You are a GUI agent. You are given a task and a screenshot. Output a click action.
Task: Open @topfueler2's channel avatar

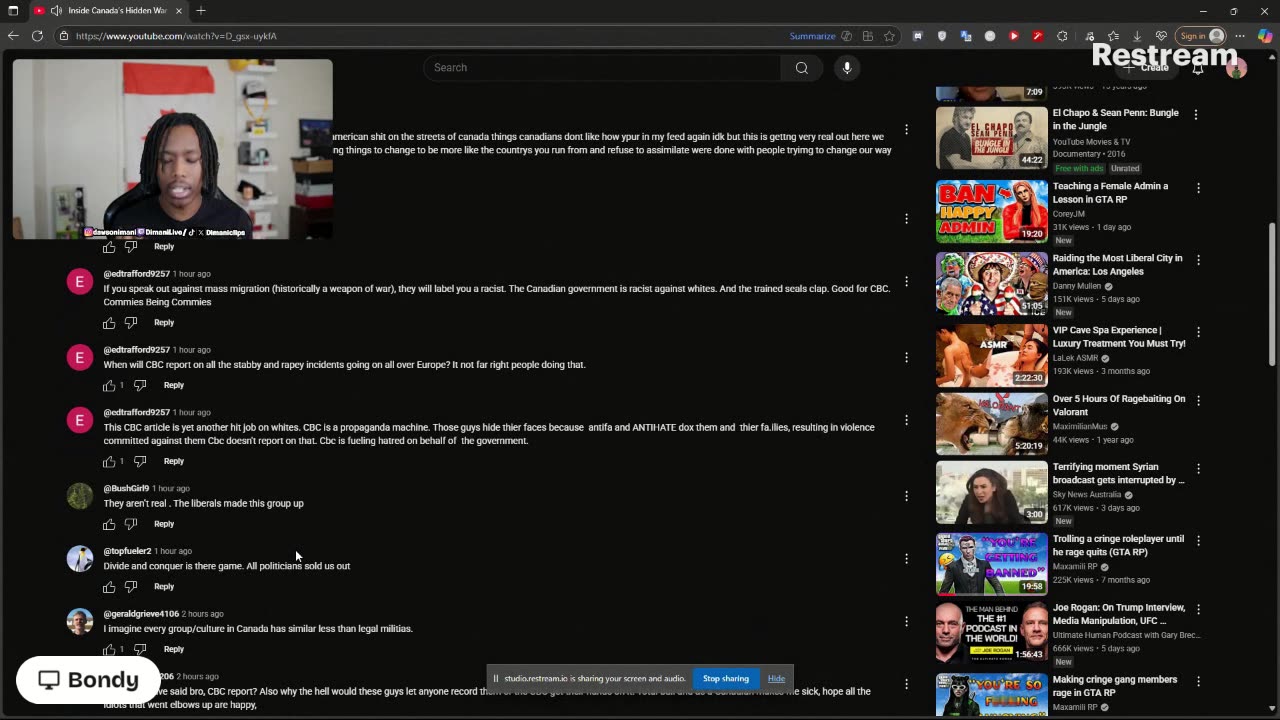point(80,558)
